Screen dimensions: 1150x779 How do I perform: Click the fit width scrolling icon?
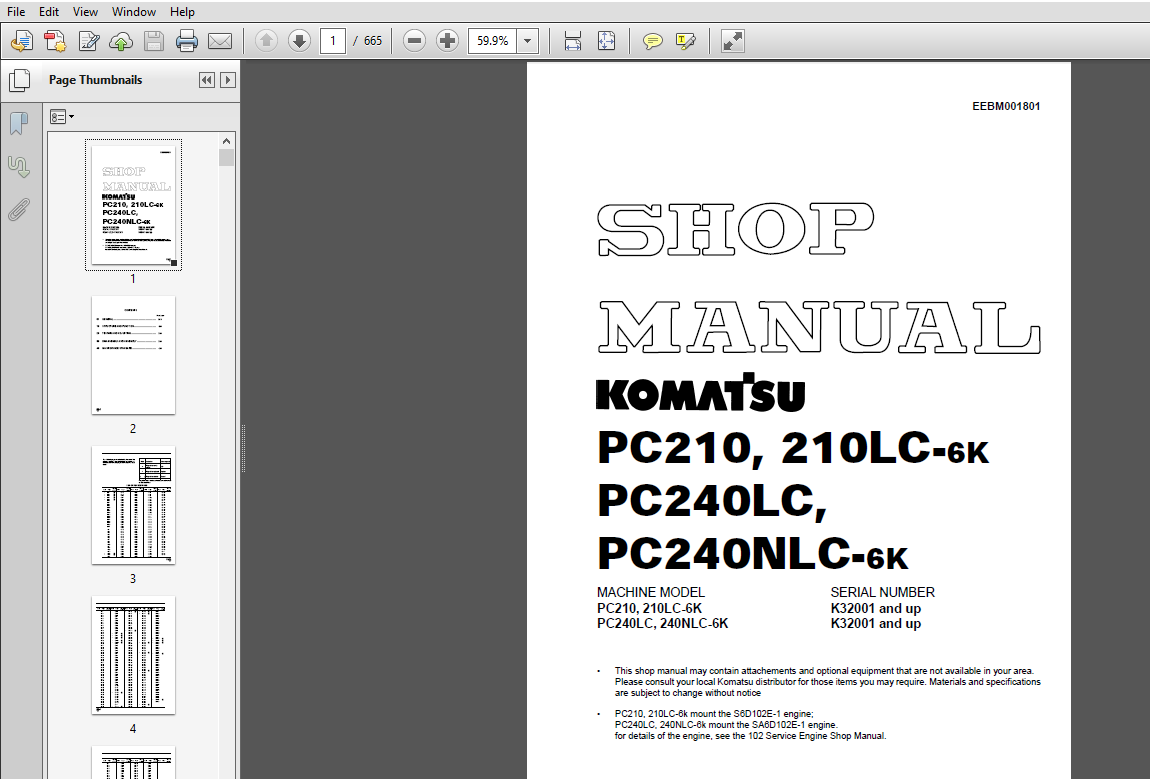coord(573,41)
